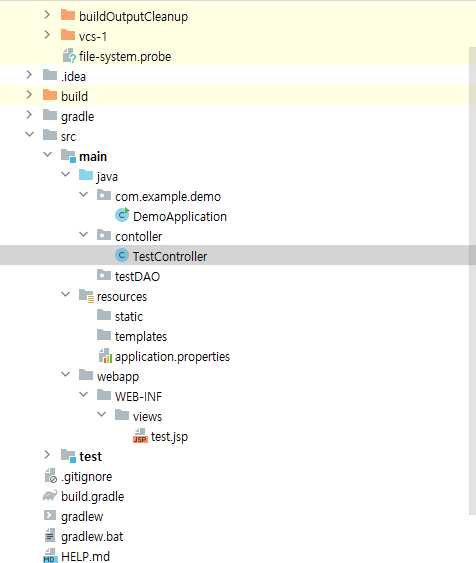The width and height of the screenshot is (476, 563).
Task: Expand the gradle folder
Action: pos(29,115)
